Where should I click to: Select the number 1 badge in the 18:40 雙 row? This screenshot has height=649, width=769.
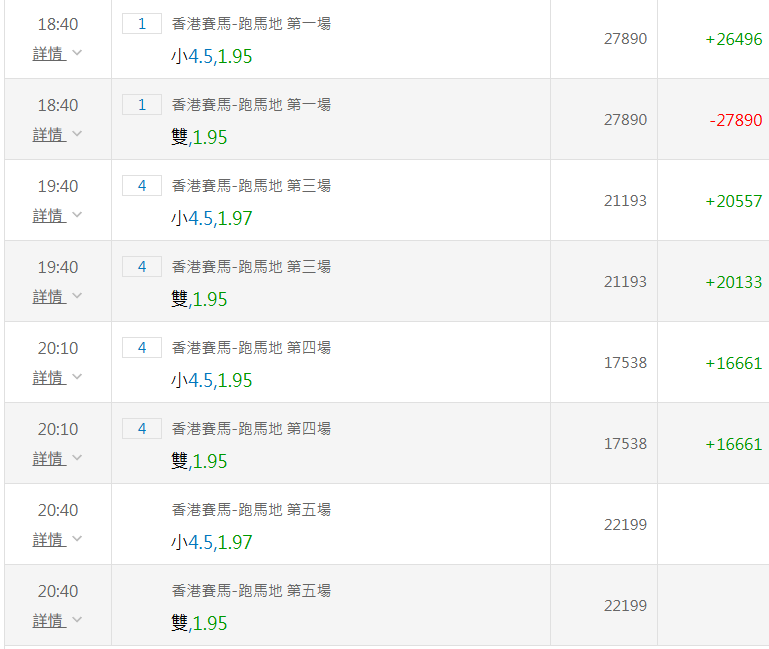142,104
